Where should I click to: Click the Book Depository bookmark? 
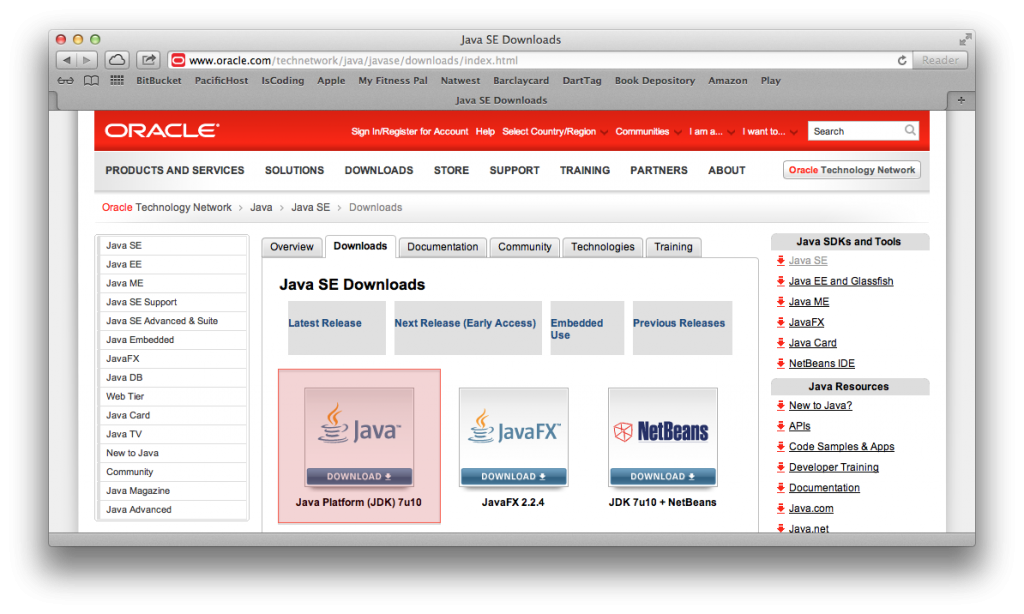(654, 80)
